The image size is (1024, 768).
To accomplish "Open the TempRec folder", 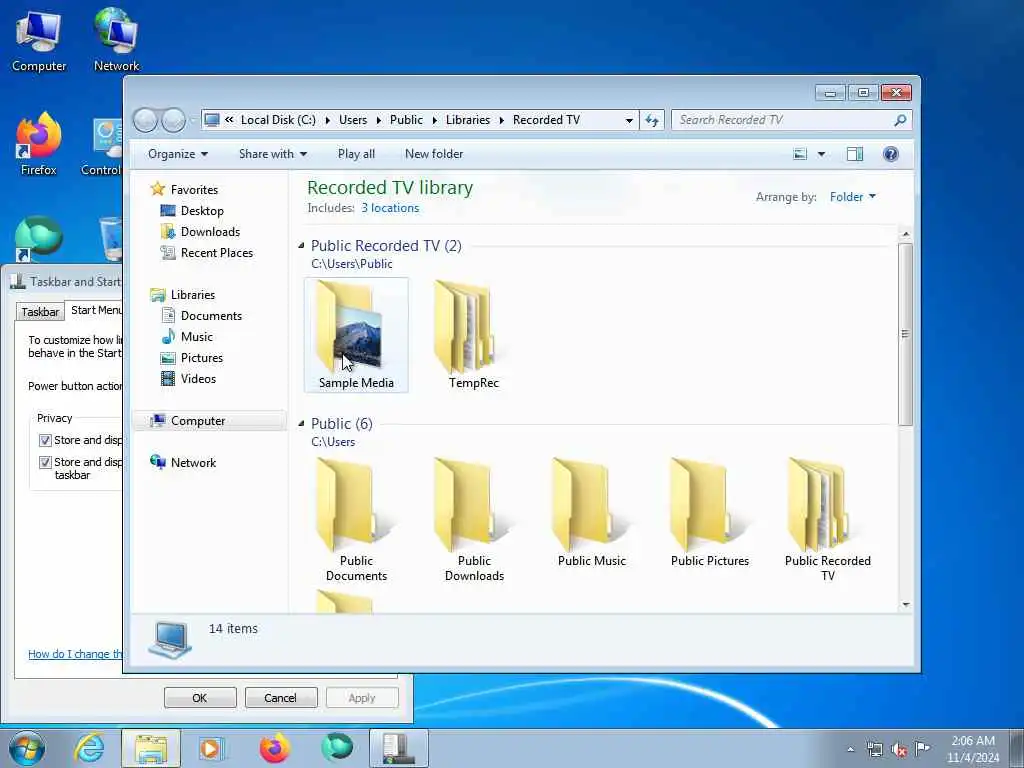I will 473,335.
